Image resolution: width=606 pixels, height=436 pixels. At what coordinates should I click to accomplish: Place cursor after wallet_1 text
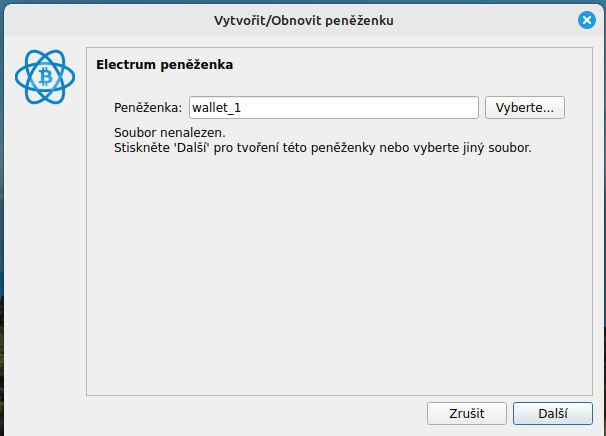pos(242,107)
